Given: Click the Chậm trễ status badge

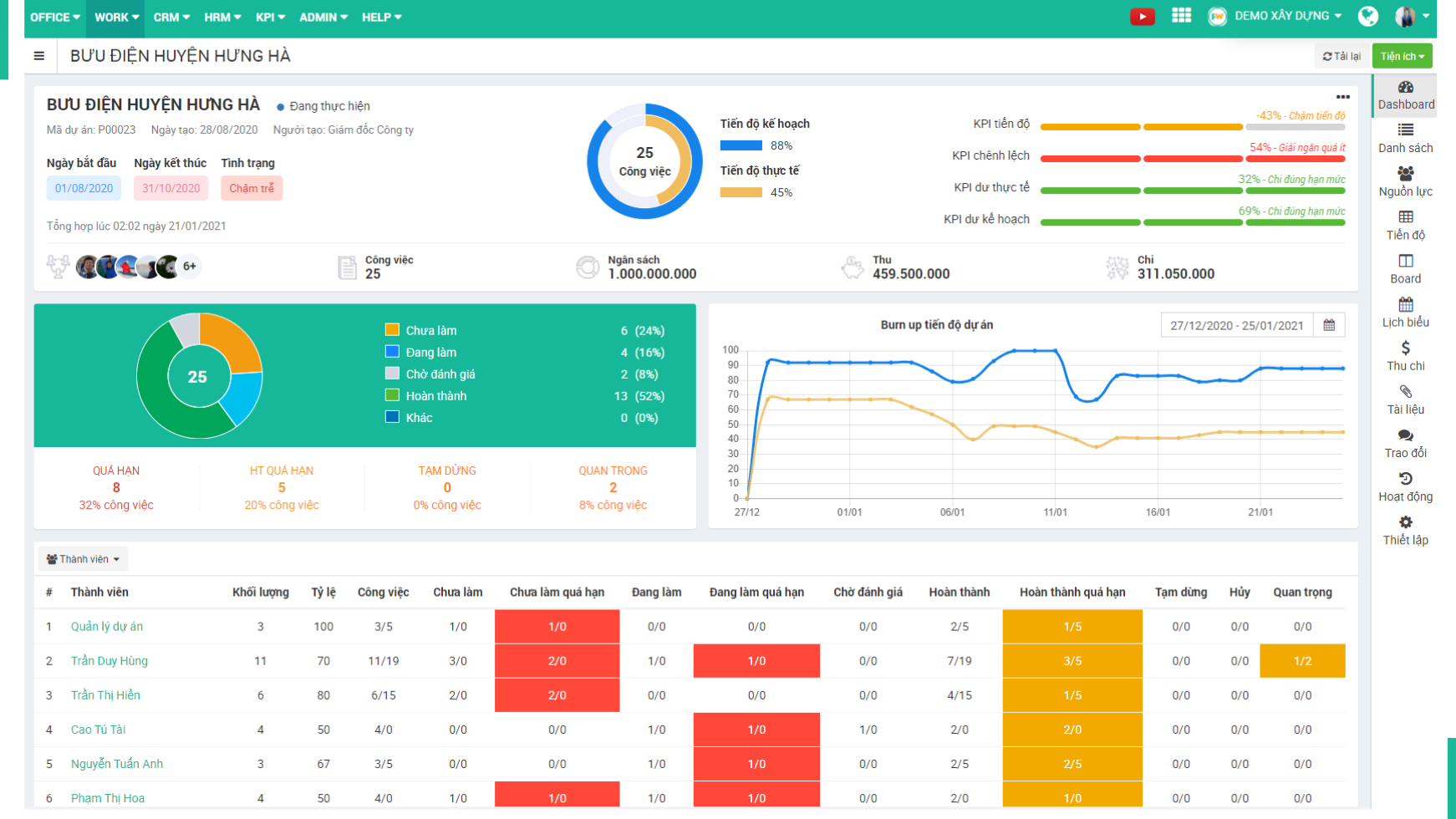Looking at the screenshot, I should coord(252,188).
